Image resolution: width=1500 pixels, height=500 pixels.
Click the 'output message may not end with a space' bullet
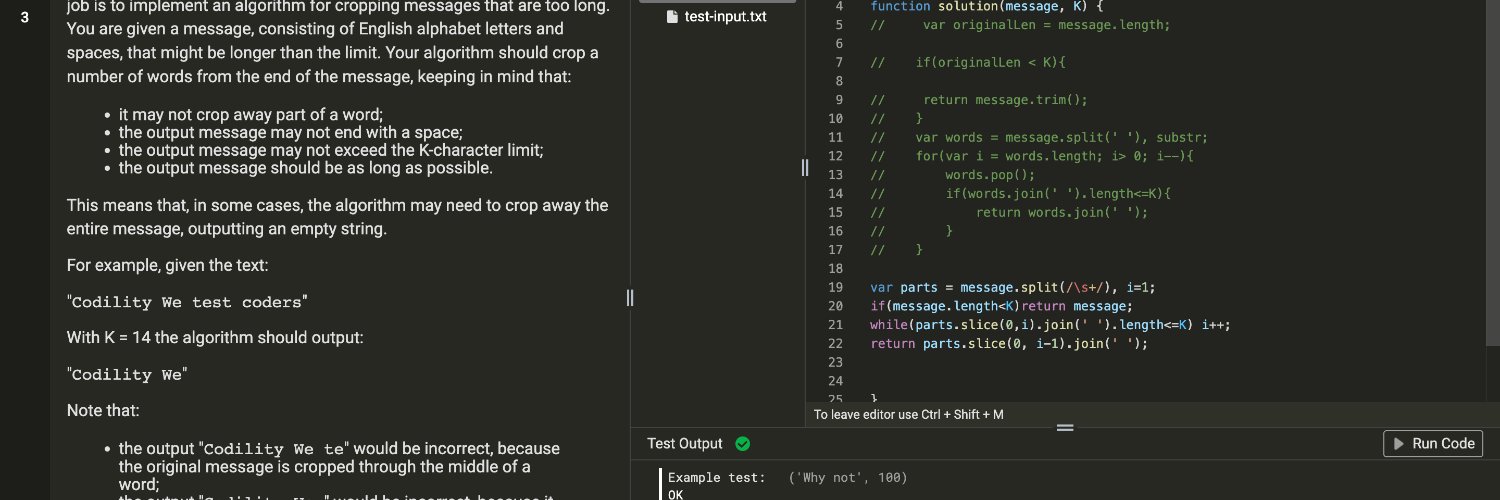pos(290,132)
